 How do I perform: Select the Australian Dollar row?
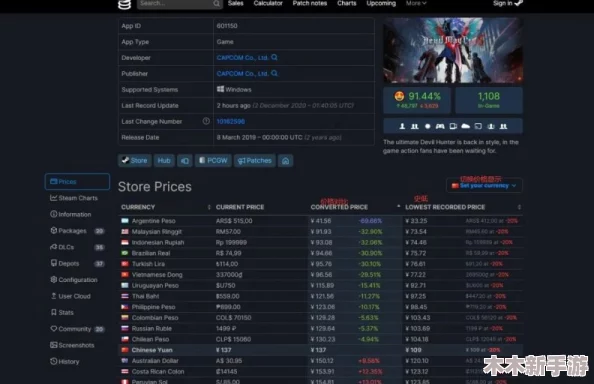click(320, 361)
